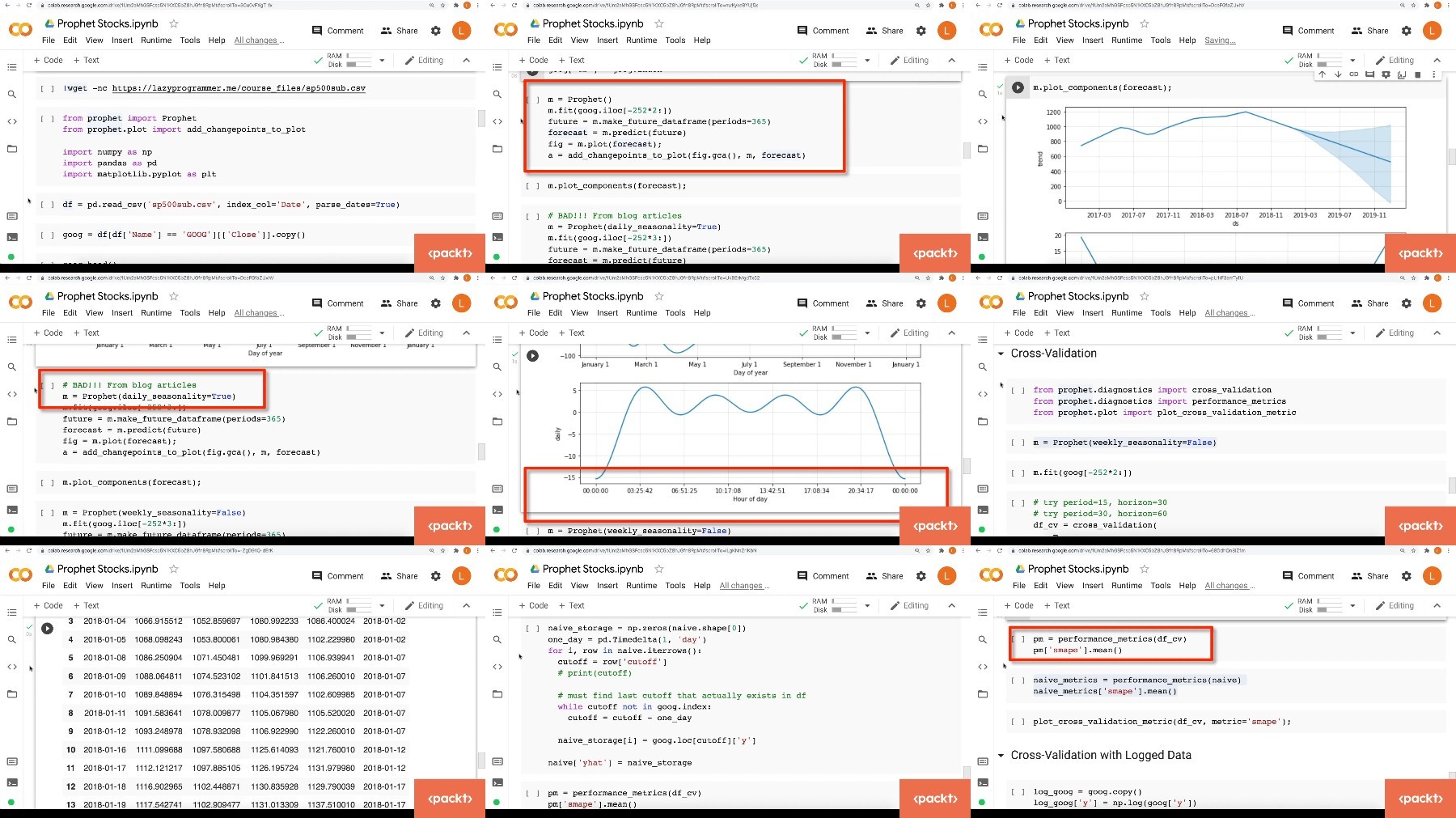Viewport: 1456px width, 818px height.
Task: Open table of contents in the Prophet() fit panel
Action: [497, 67]
